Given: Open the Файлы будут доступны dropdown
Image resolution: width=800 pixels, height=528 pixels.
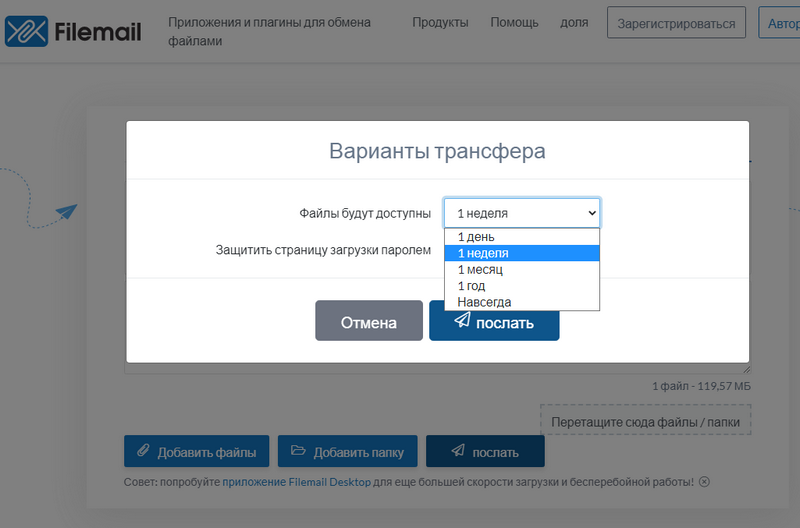Looking at the screenshot, I should (x=522, y=213).
